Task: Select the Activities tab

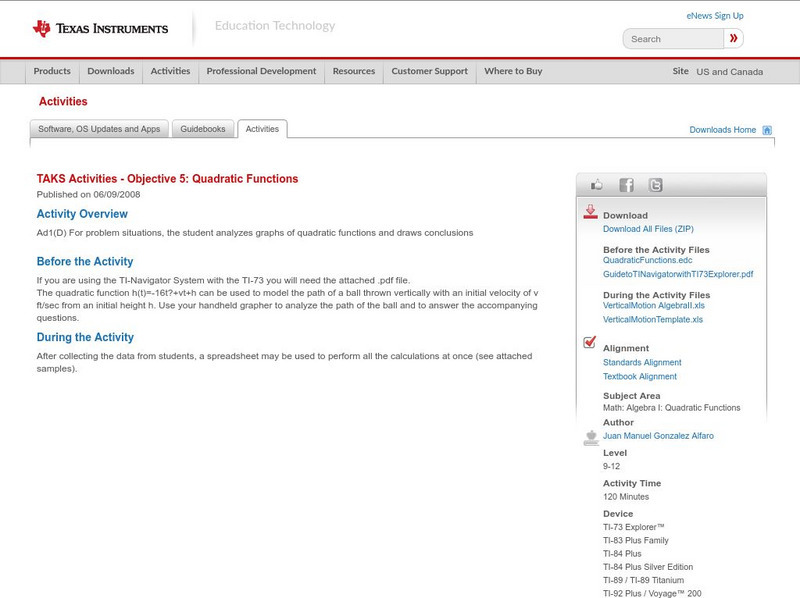Action: (262, 129)
